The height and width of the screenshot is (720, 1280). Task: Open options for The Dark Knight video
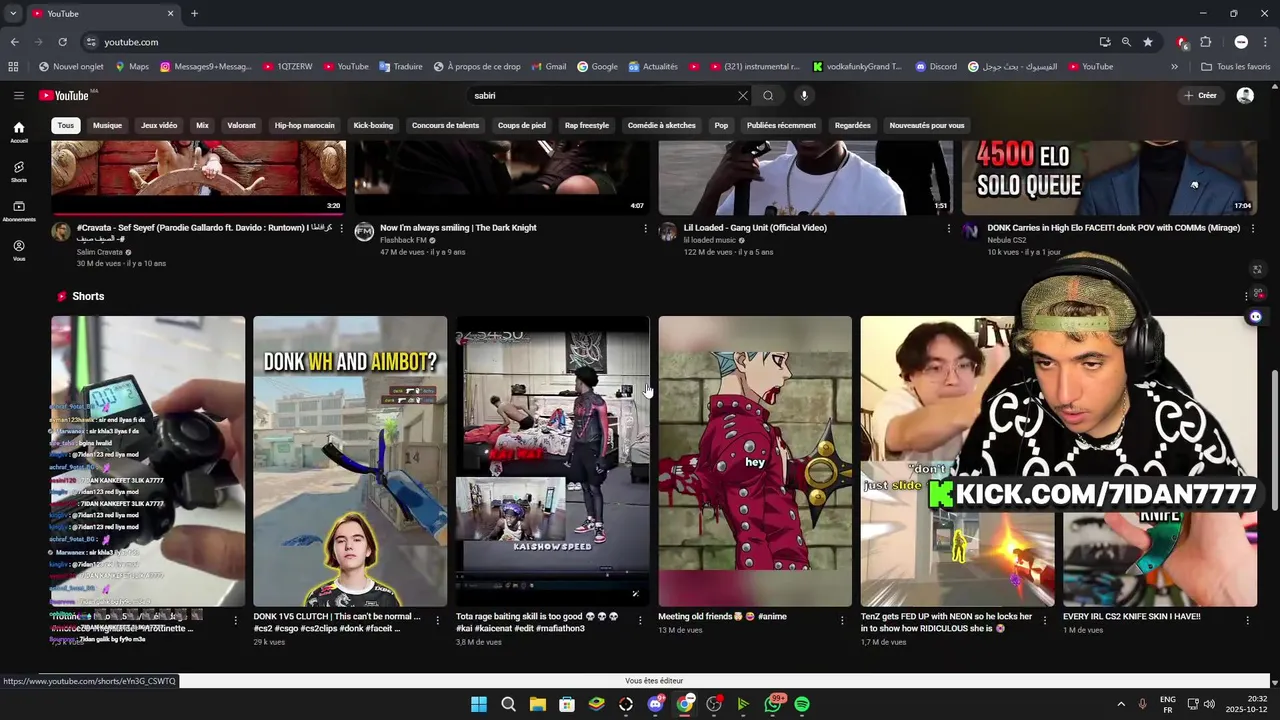[x=645, y=228]
